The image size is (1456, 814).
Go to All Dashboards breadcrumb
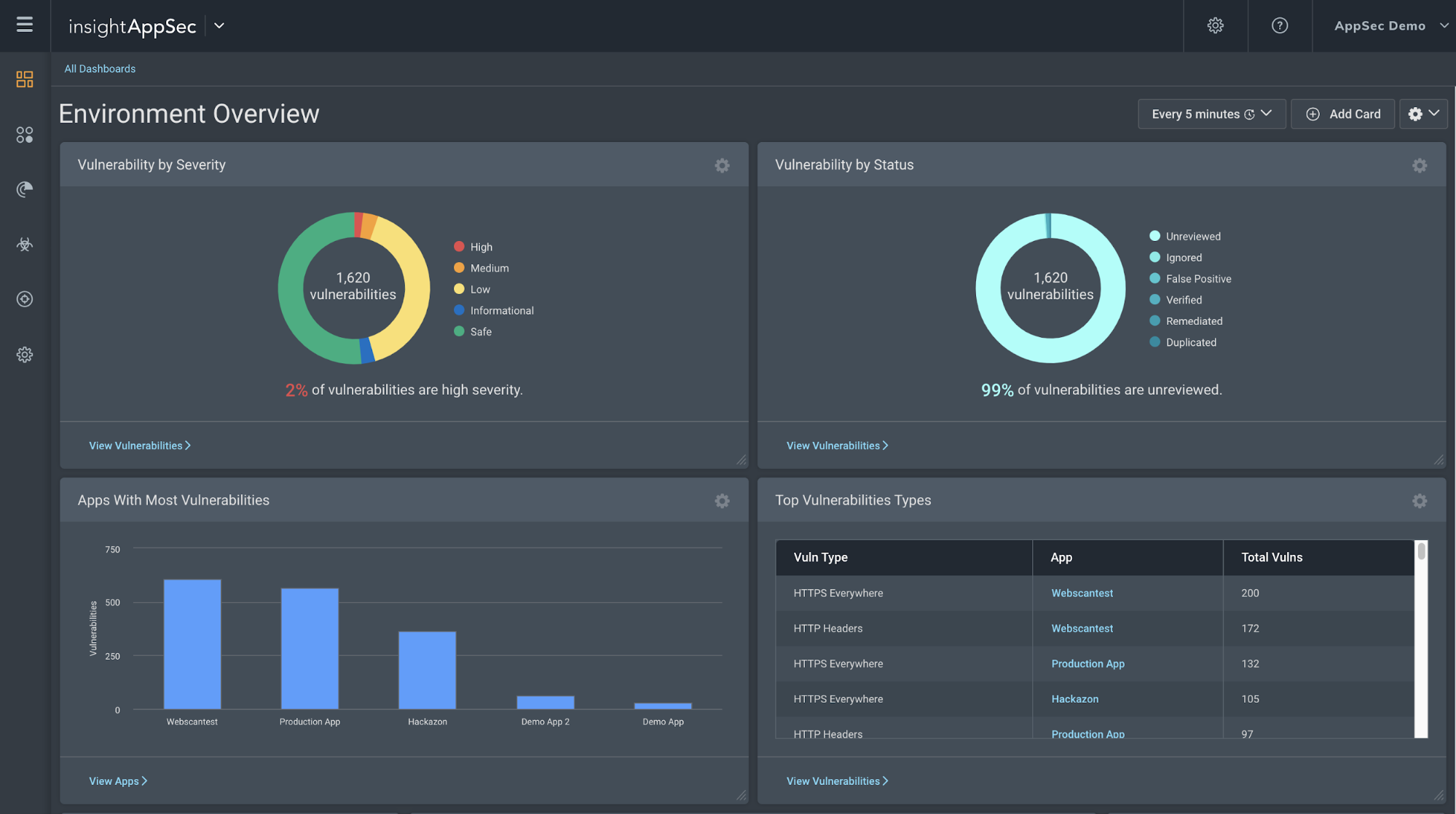click(x=100, y=68)
